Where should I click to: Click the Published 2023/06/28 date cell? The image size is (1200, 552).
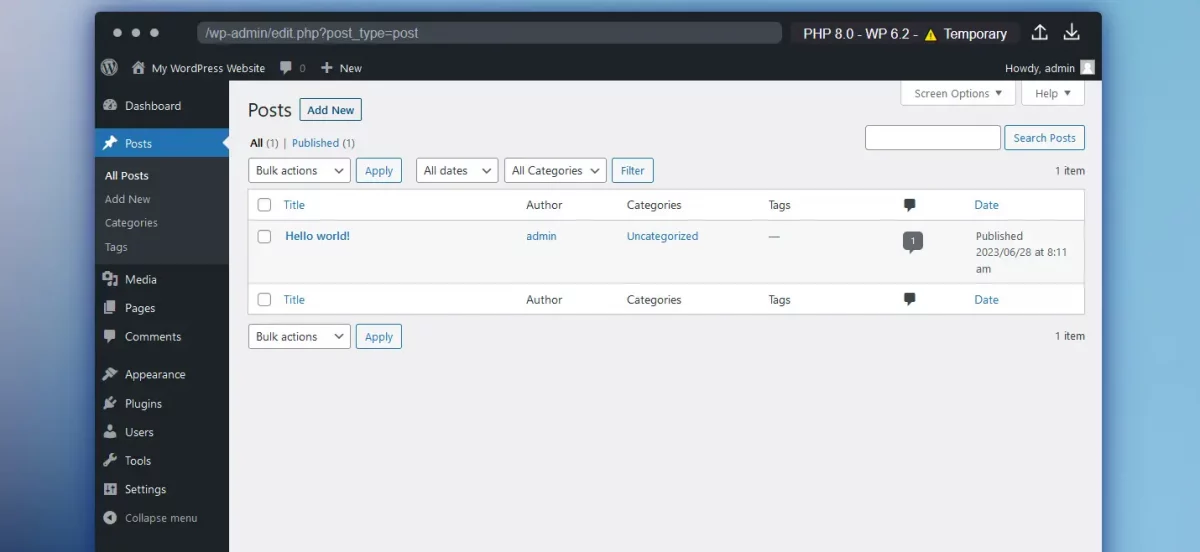point(1022,252)
